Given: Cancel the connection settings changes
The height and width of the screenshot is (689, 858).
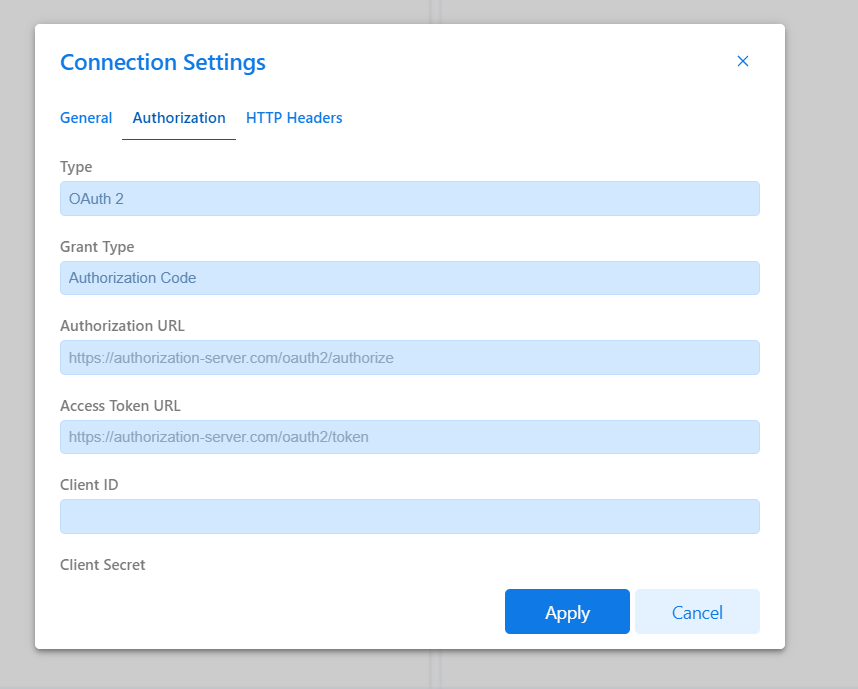Looking at the screenshot, I should coord(697,611).
